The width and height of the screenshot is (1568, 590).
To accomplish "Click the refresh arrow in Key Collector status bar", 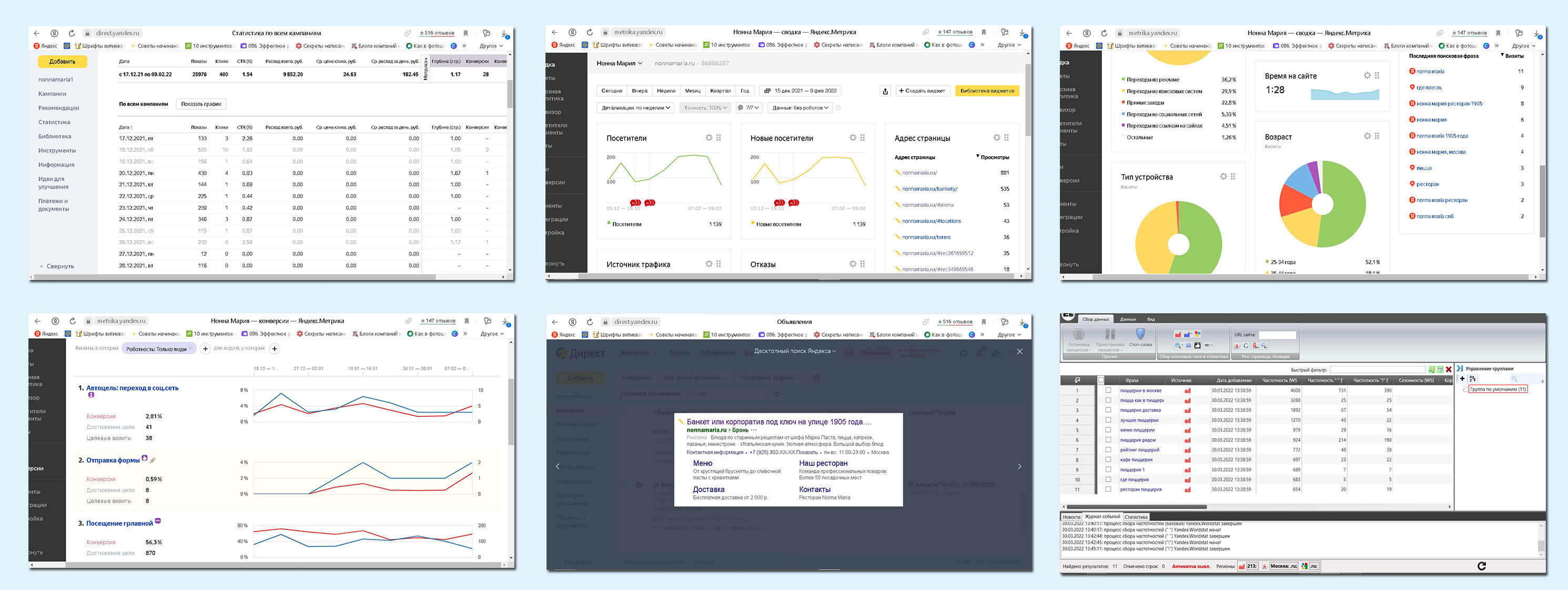I will [x=1482, y=566].
